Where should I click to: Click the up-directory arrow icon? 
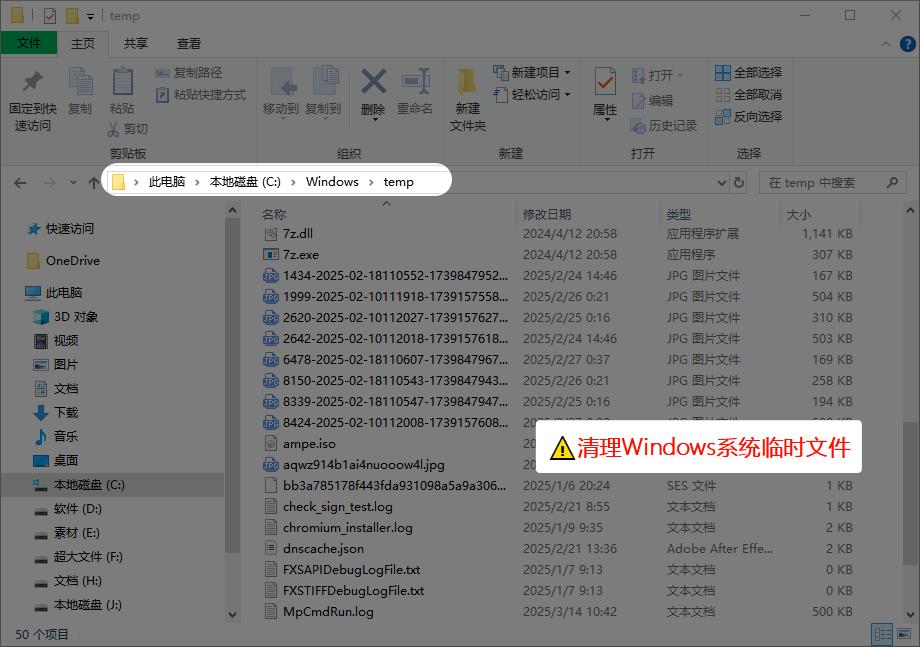[x=93, y=182]
